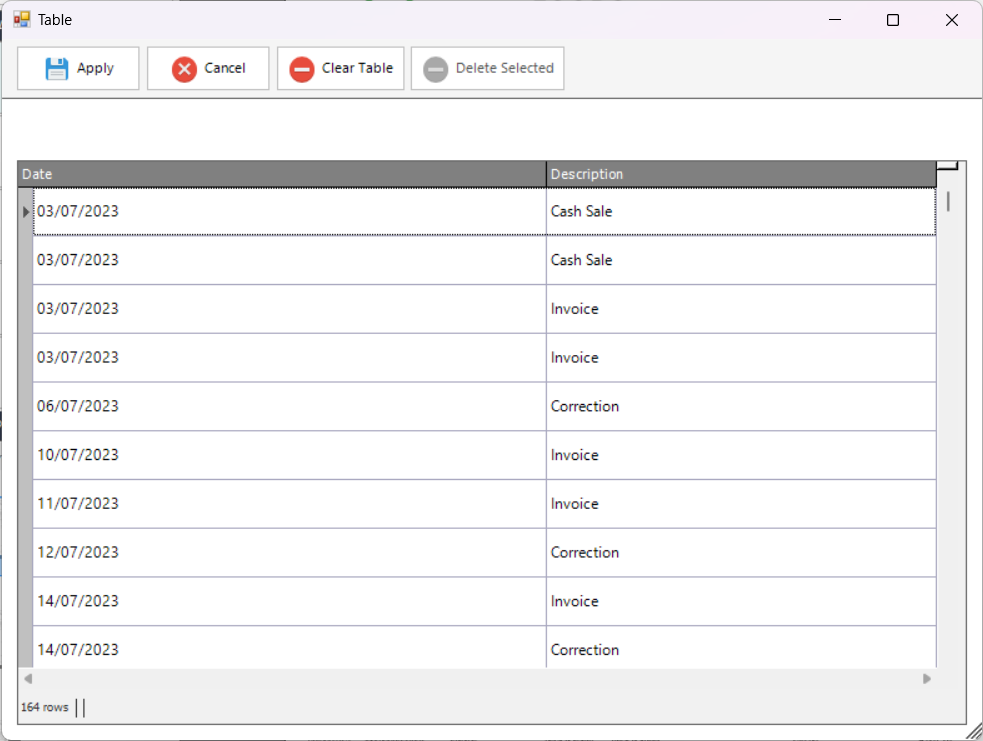The image size is (983, 741).
Task: Select the 11/07/2023 date cell
Action: coord(289,504)
